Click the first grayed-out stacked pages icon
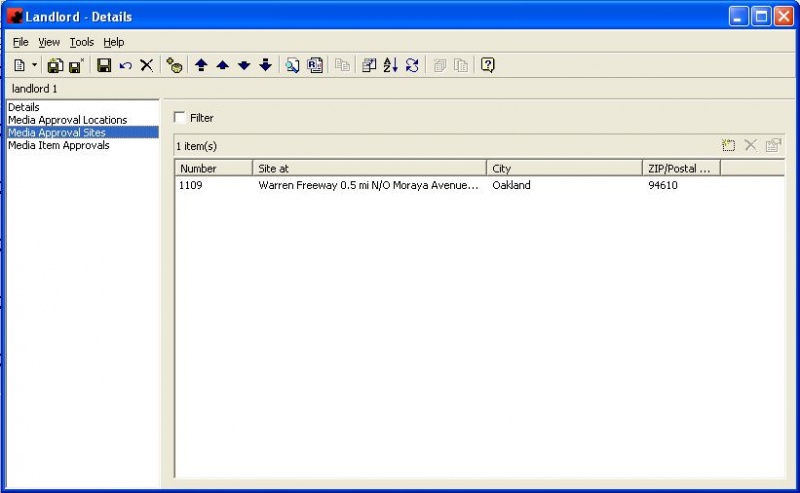Screen dimensions: 800x493 [439, 65]
